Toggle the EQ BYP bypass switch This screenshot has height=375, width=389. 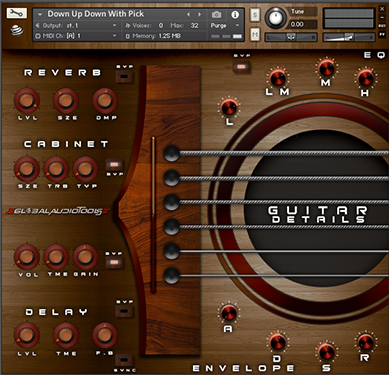coord(242,67)
